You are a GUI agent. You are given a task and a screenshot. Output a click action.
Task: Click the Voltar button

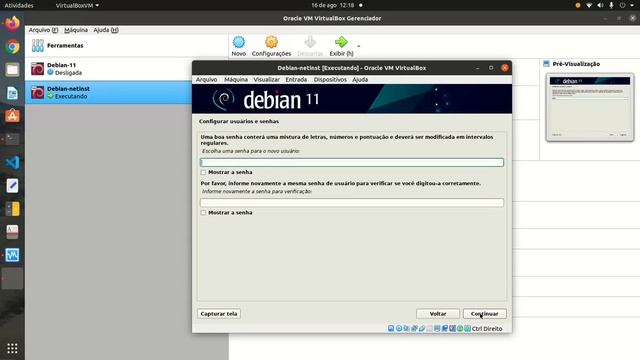(x=438, y=313)
